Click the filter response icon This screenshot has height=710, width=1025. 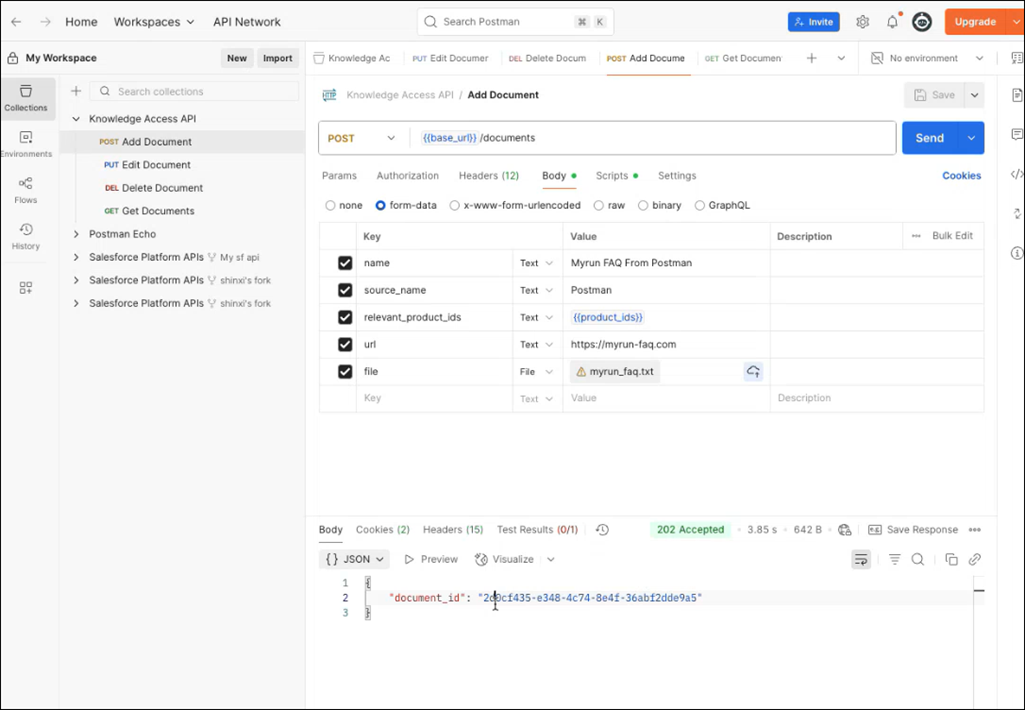894,559
